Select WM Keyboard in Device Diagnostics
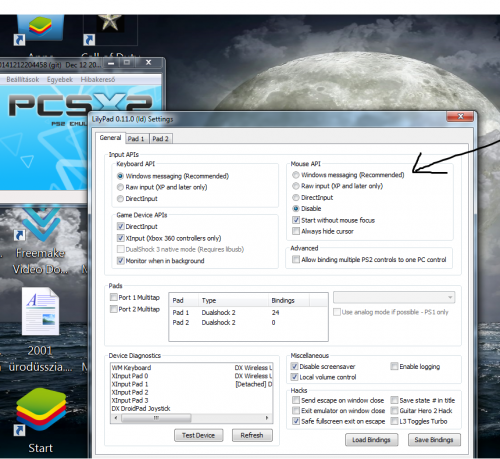 131,368
